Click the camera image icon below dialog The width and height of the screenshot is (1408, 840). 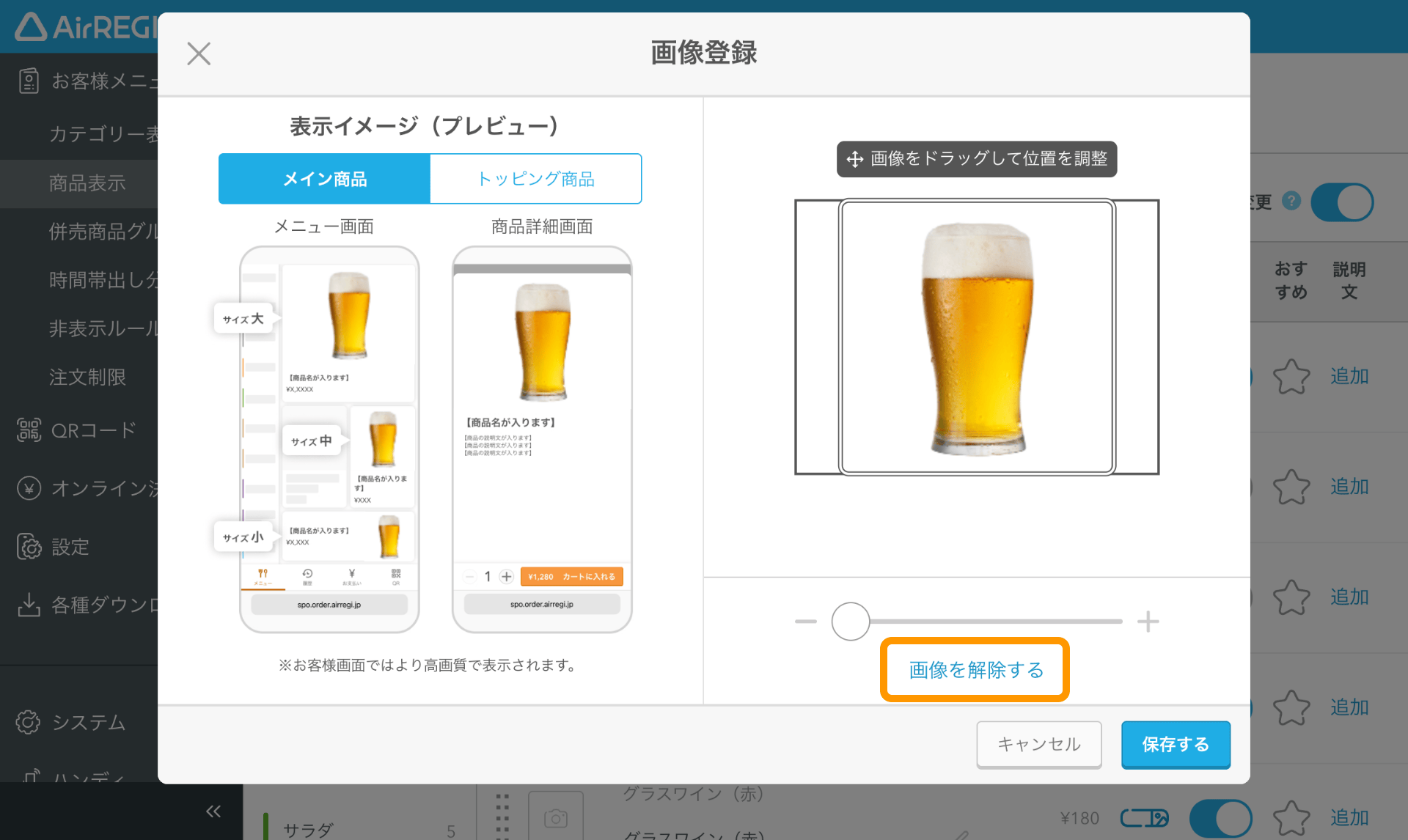556,817
